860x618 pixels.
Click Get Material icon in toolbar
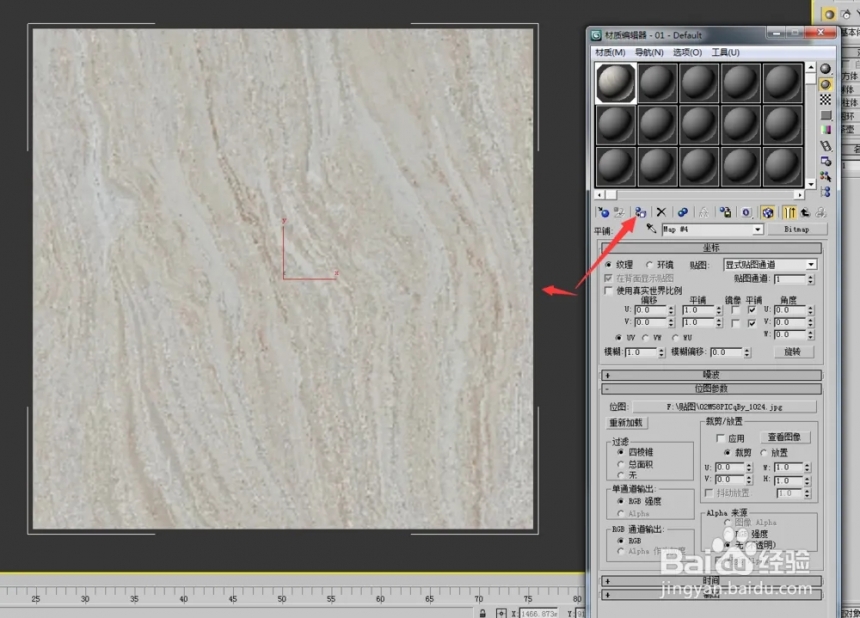[603, 213]
